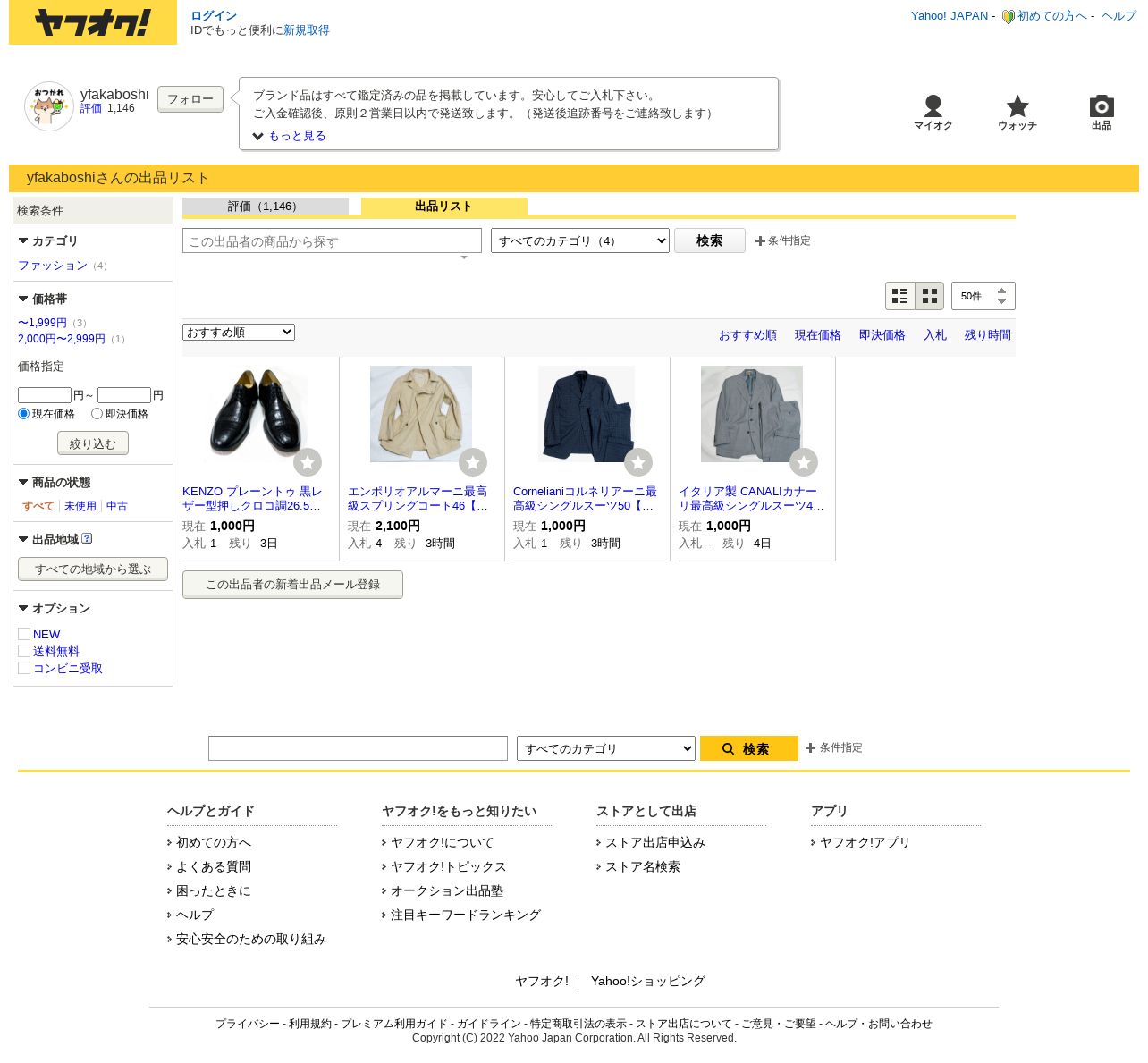This screenshot has width=1148, height=1063.
Task: Focus the minimum price input field
Action: pos(45,395)
